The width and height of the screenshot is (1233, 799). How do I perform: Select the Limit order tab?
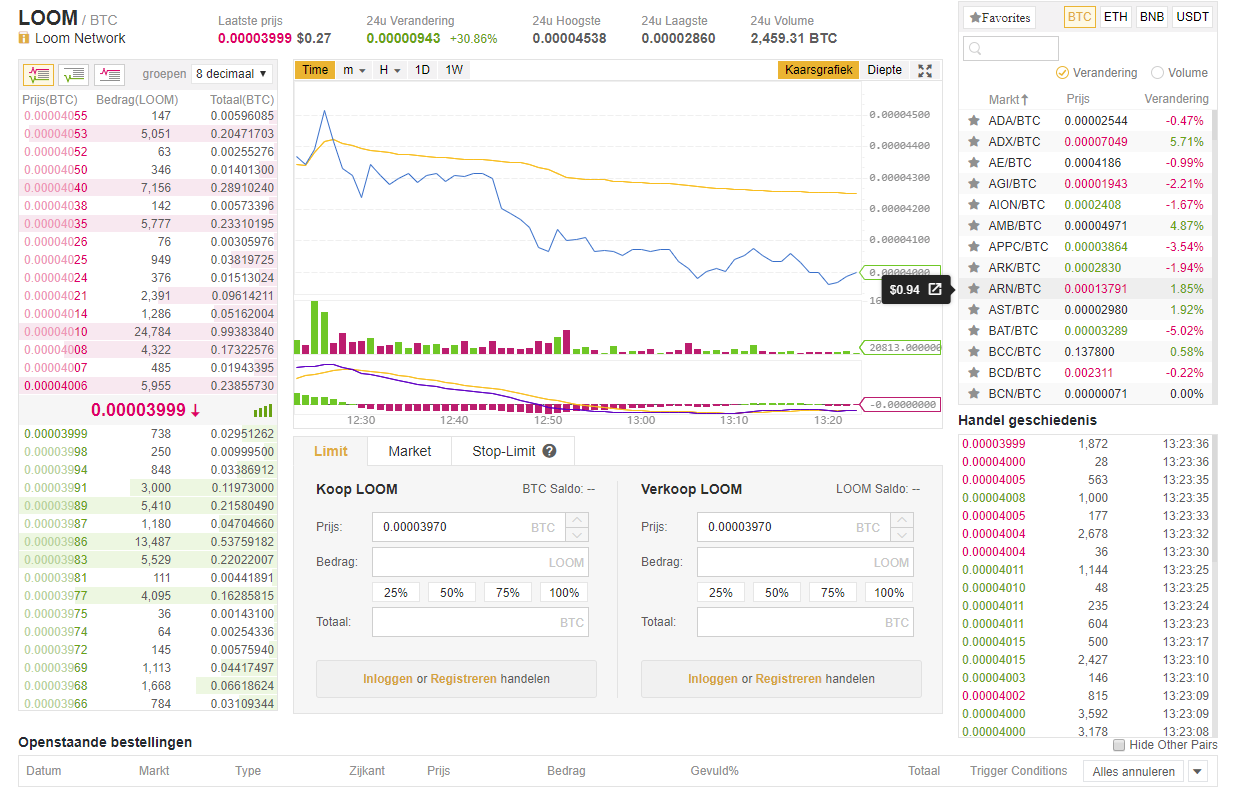point(331,451)
